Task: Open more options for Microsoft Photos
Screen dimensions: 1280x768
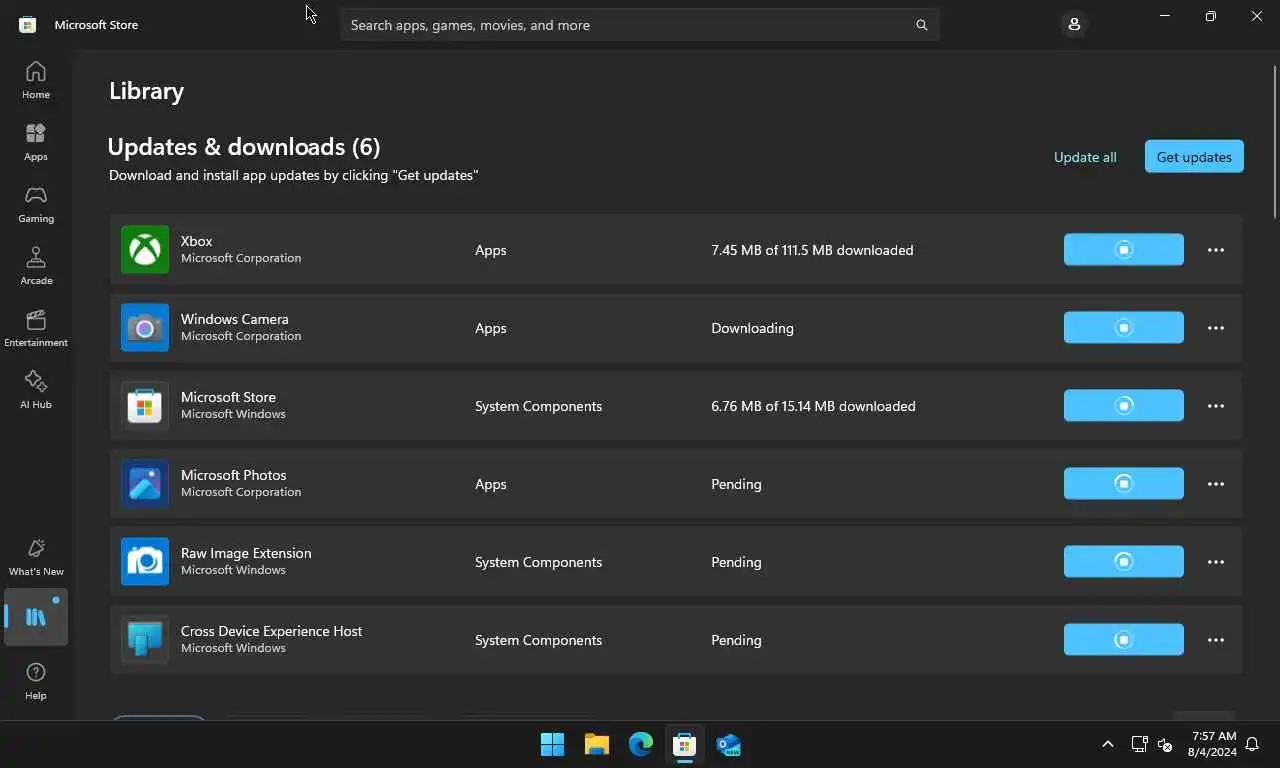Action: [1216, 484]
